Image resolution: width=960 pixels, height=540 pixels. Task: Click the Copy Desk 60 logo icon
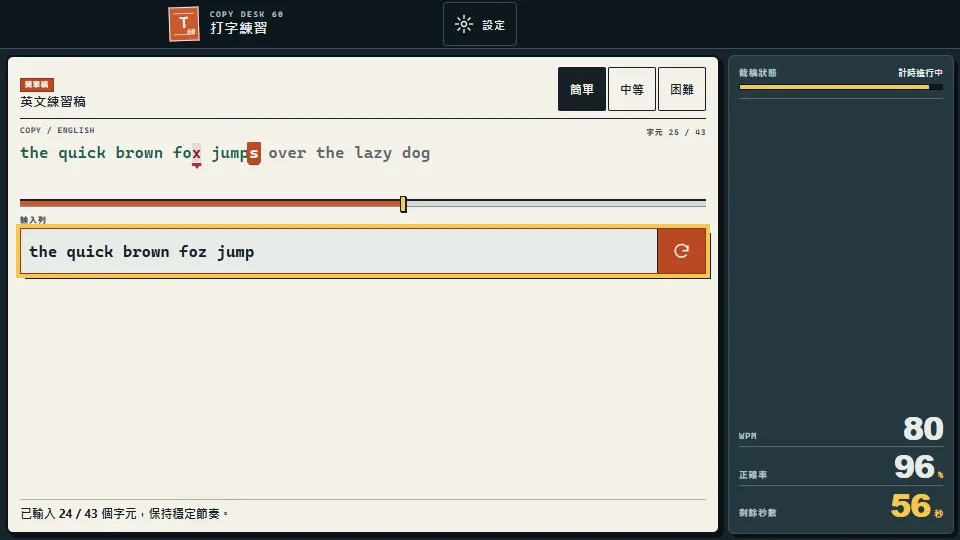tap(184, 24)
